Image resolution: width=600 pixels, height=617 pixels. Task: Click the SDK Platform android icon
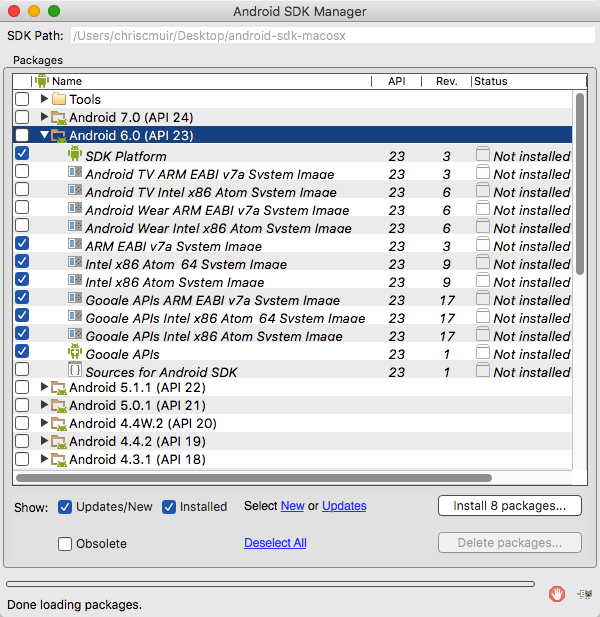(75, 153)
